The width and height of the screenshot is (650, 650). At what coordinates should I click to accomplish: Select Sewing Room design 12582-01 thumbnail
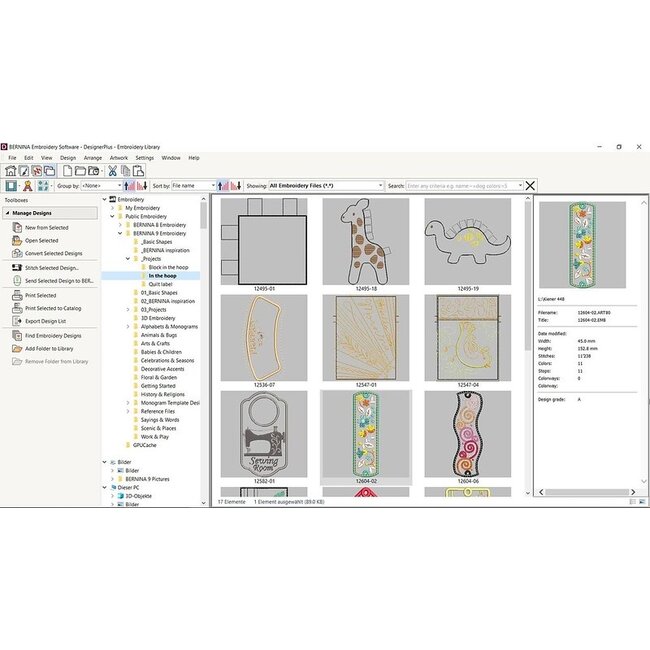click(264, 434)
